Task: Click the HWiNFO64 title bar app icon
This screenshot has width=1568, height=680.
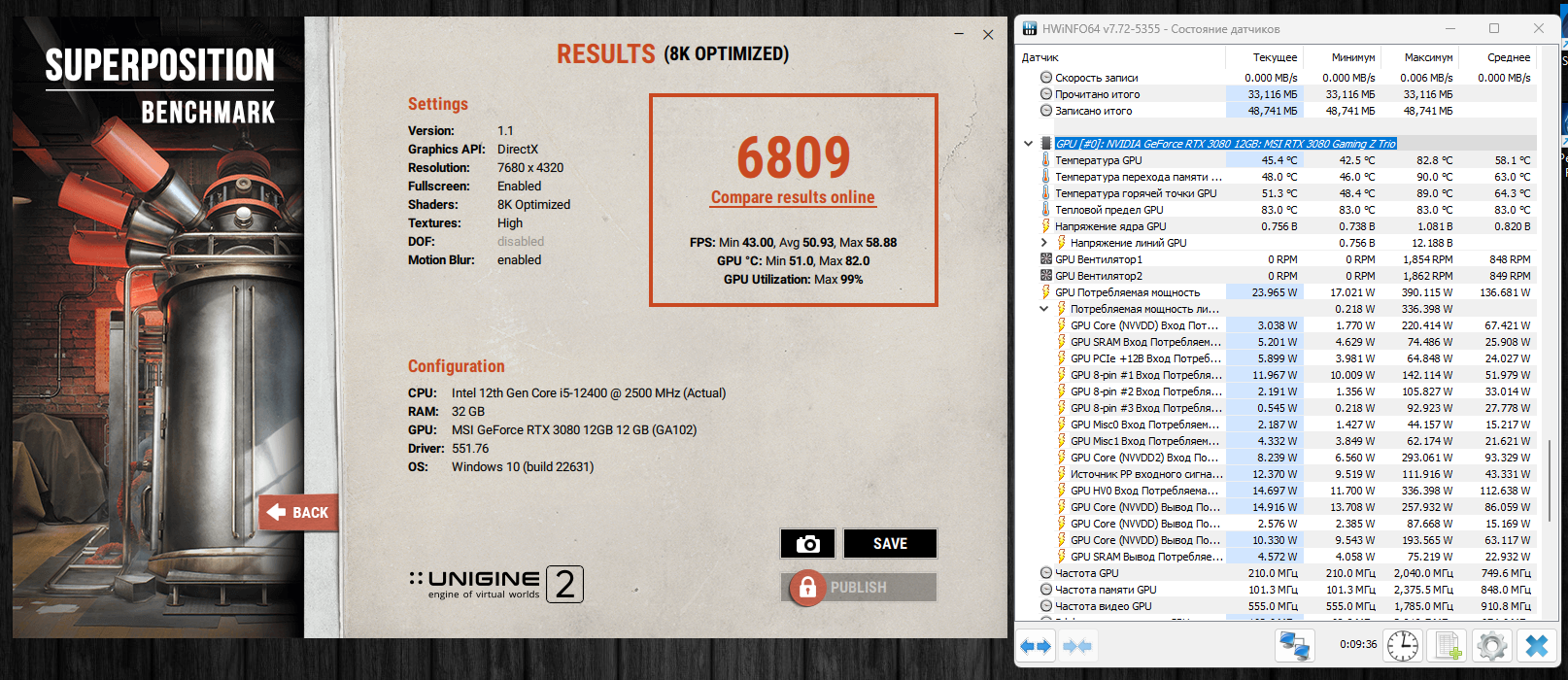Action: [x=1029, y=28]
